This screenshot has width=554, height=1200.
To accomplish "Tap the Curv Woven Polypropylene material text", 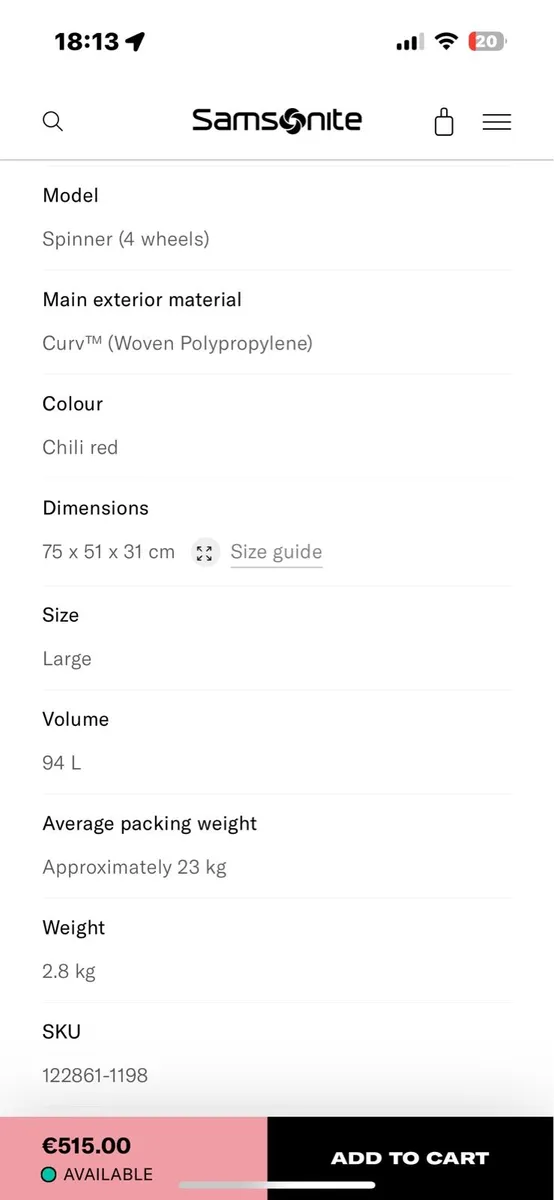I will click(x=177, y=344).
